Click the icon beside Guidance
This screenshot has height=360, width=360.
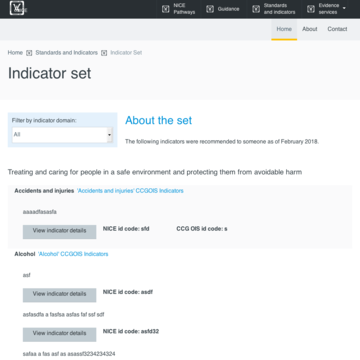click(x=210, y=9)
